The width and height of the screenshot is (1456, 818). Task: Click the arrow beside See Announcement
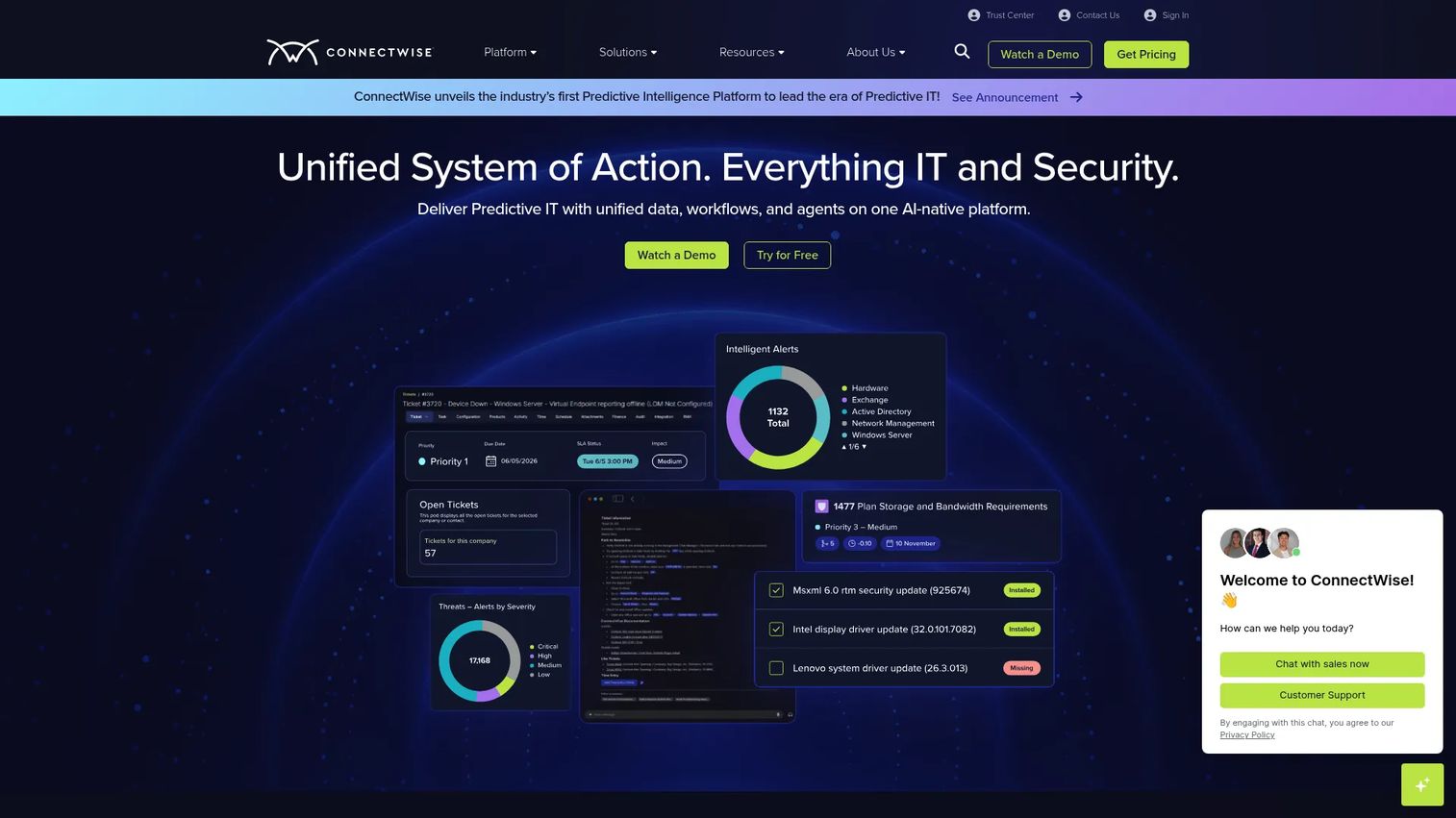(1076, 97)
